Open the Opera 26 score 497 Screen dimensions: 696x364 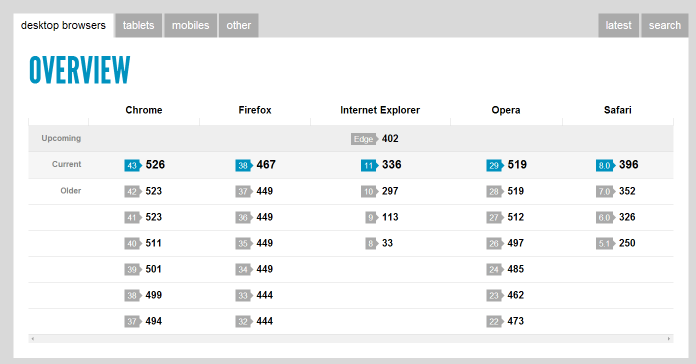tap(515, 243)
